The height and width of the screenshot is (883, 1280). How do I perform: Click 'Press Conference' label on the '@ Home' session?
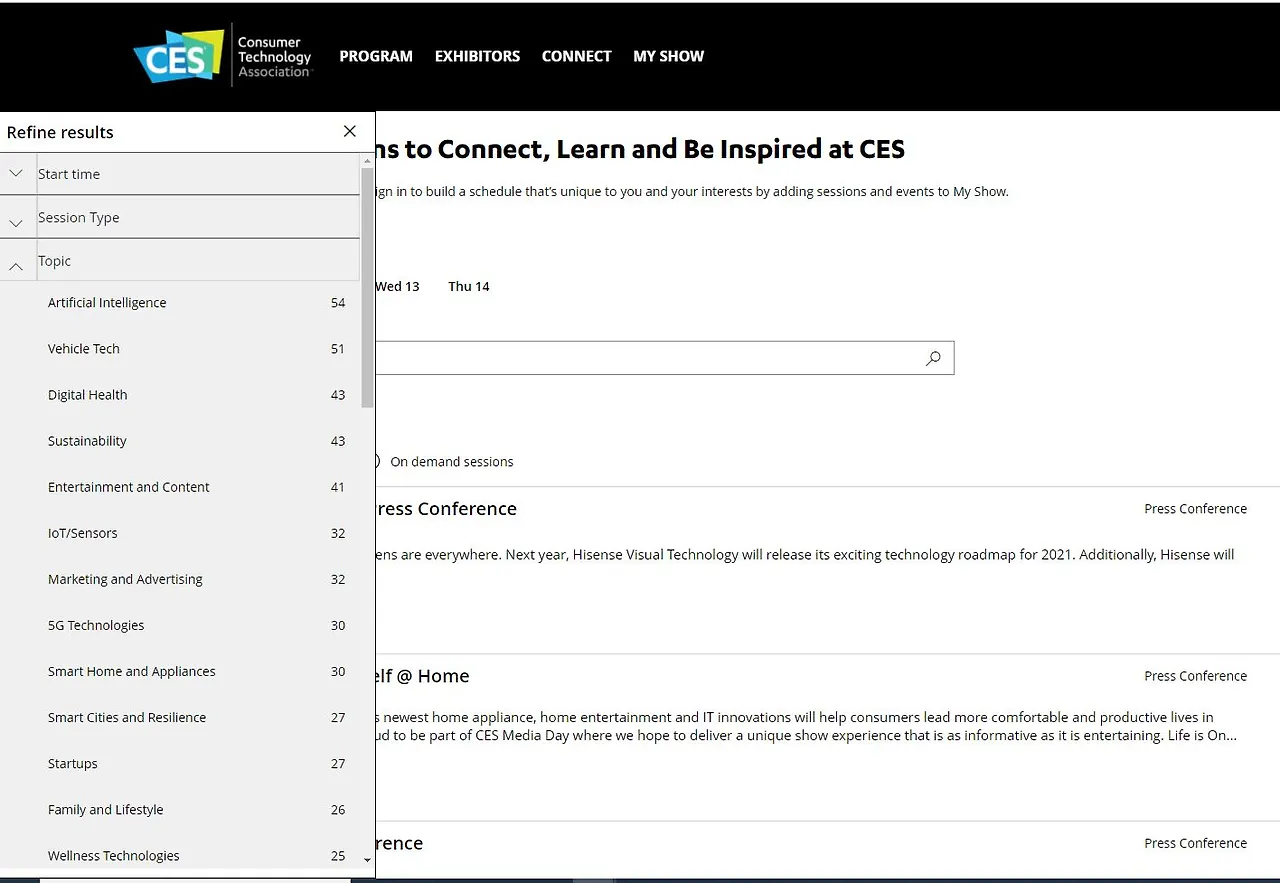(x=1195, y=676)
